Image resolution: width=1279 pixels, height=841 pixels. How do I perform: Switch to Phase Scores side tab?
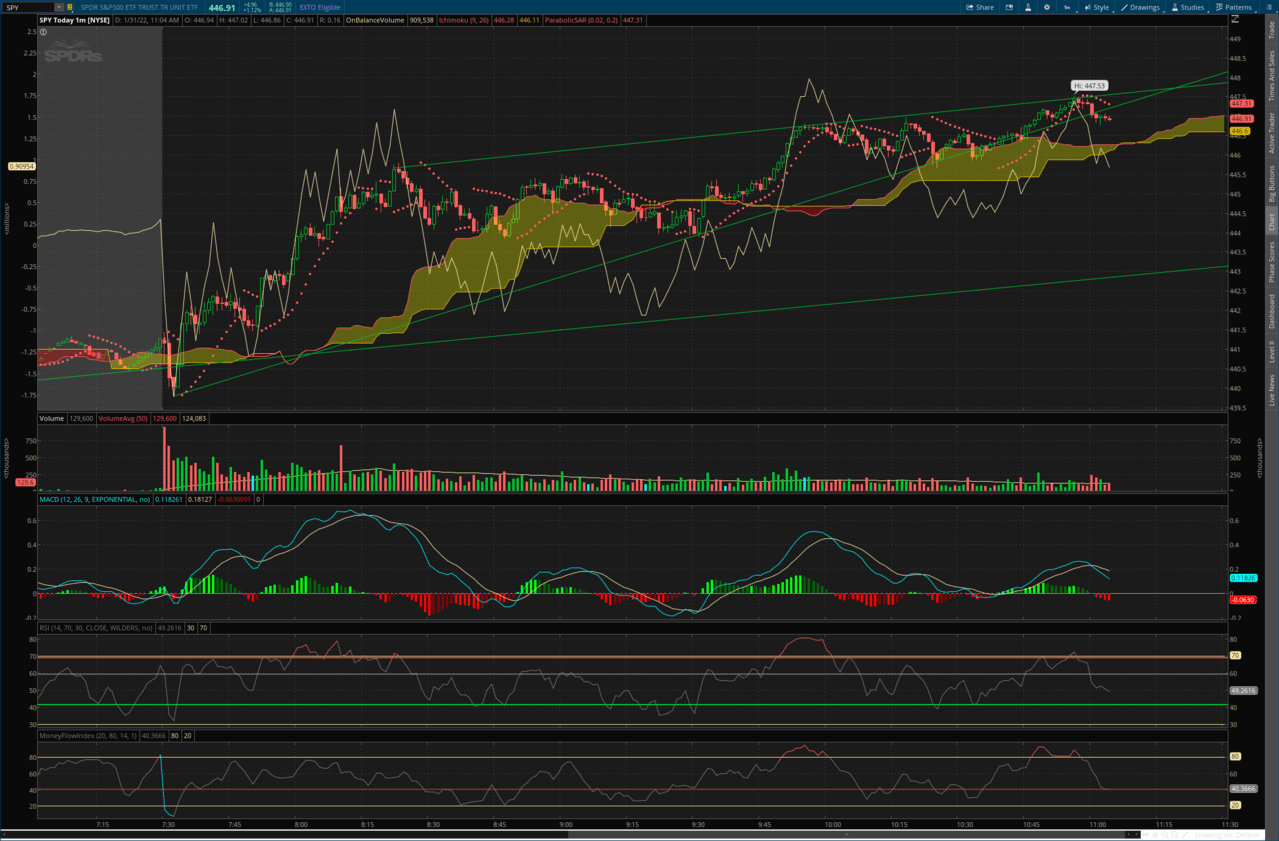[1272, 262]
